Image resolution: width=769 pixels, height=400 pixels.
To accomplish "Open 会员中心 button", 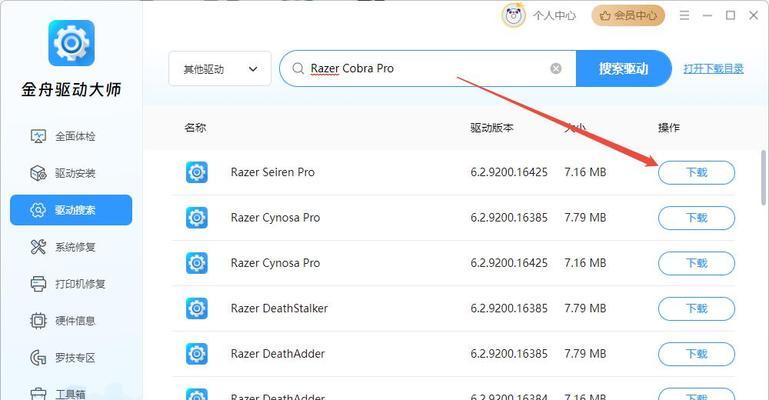I will tap(628, 16).
